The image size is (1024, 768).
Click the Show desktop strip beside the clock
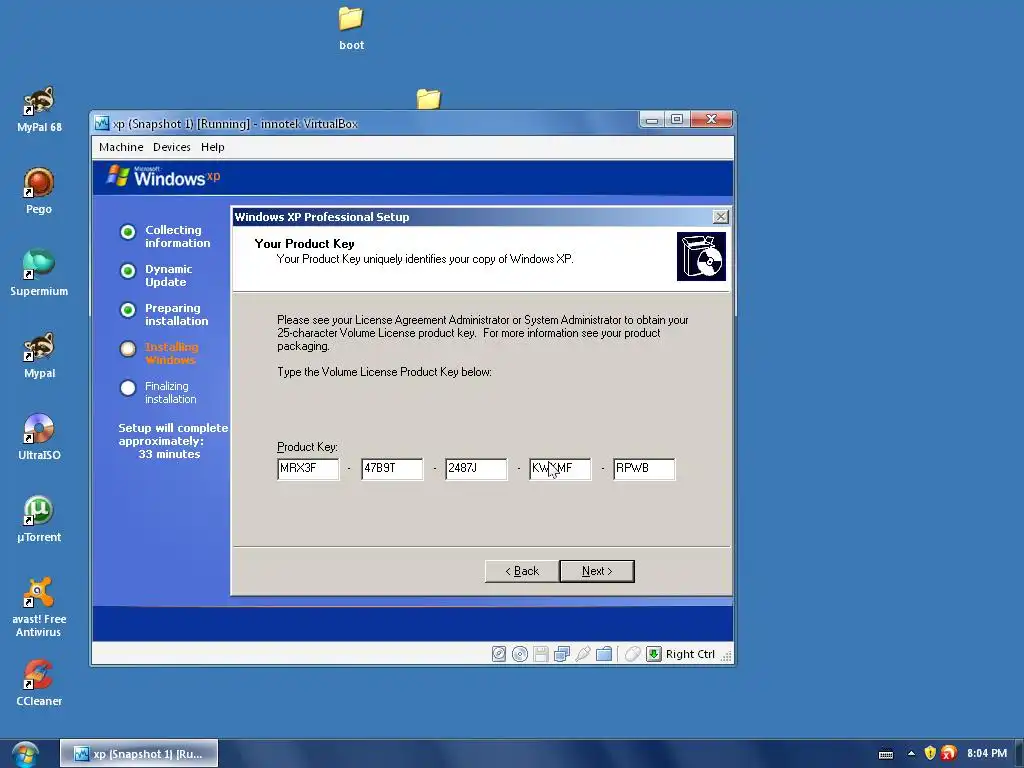click(1019, 754)
